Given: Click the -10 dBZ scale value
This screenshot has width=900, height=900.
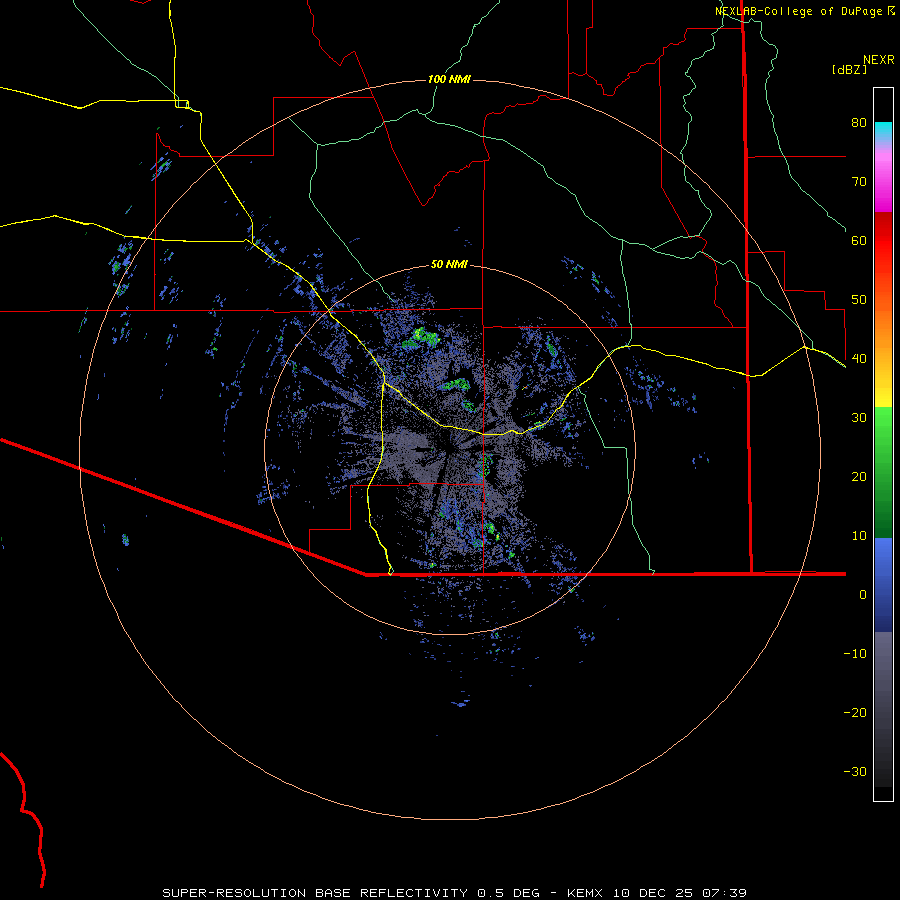Looking at the screenshot, I should (x=855, y=654).
